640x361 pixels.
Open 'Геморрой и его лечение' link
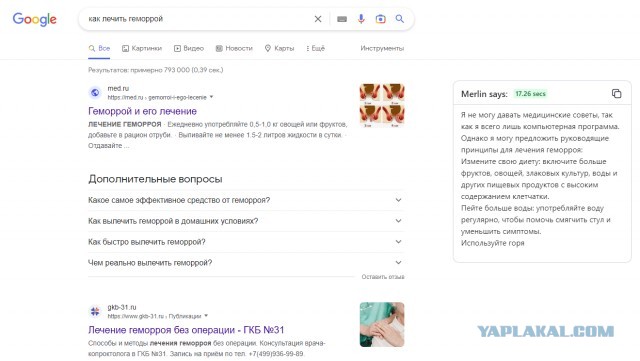[142, 111]
